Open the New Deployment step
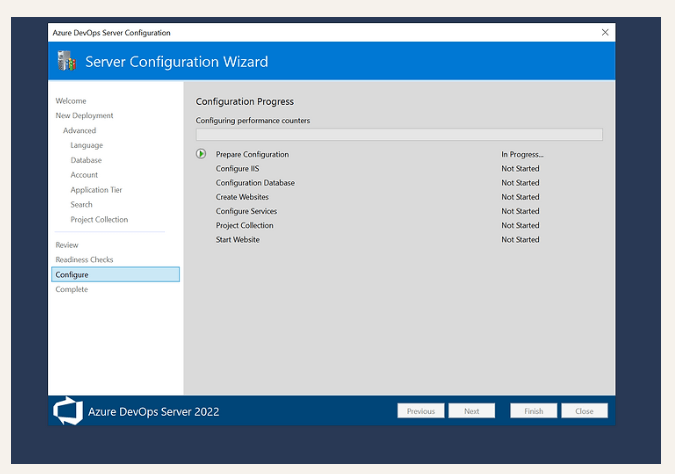The width and height of the screenshot is (675, 474). (x=84, y=115)
